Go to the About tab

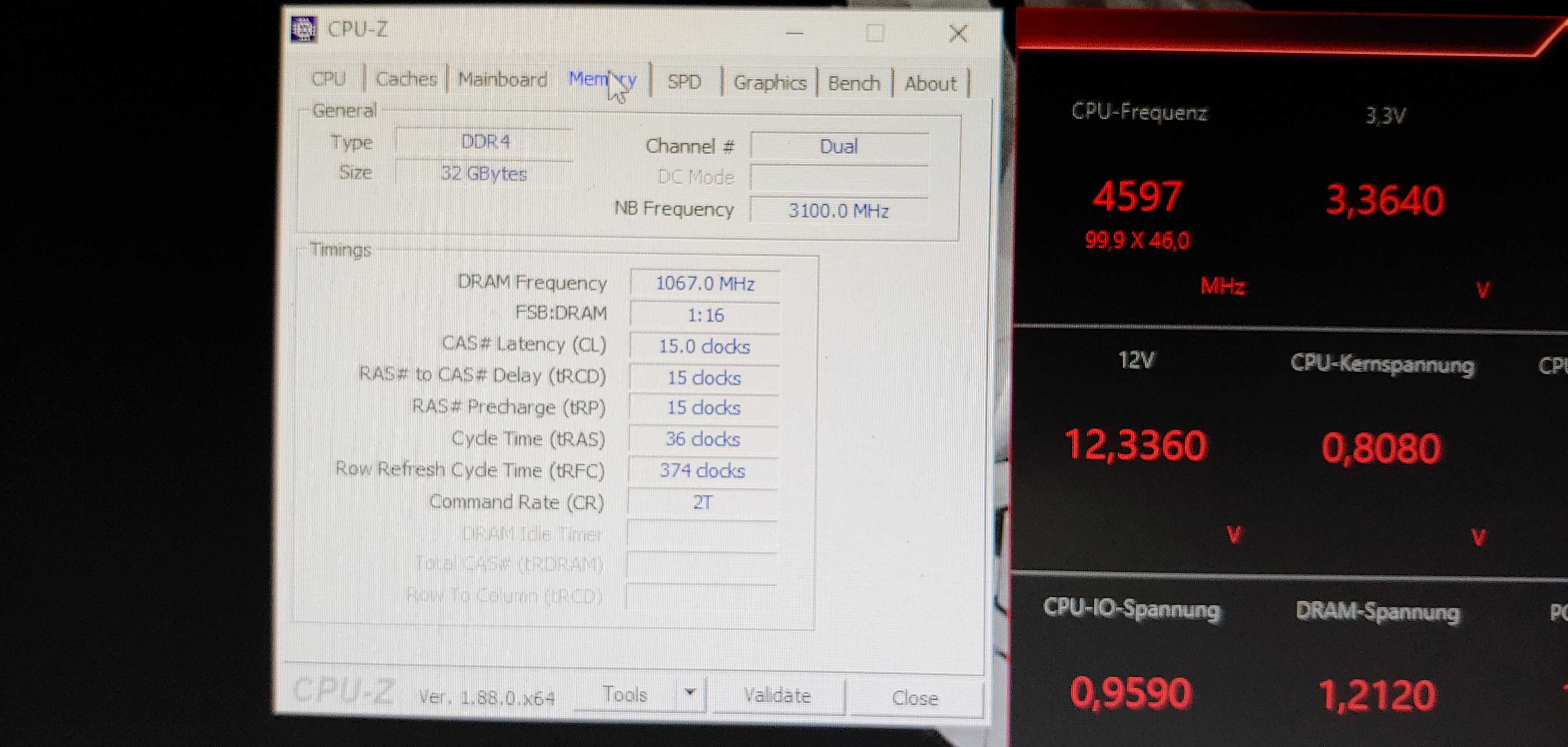[x=930, y=84]
